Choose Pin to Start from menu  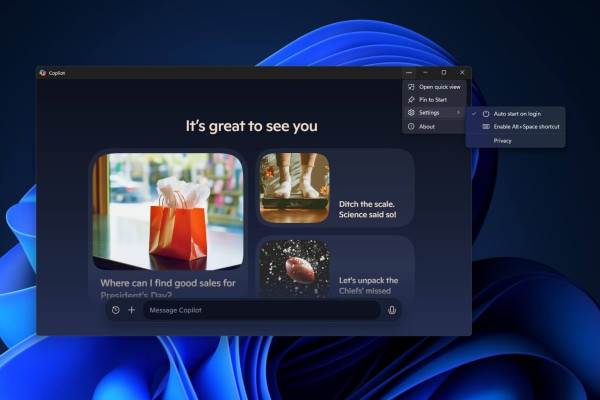click(x=434, y=100)
